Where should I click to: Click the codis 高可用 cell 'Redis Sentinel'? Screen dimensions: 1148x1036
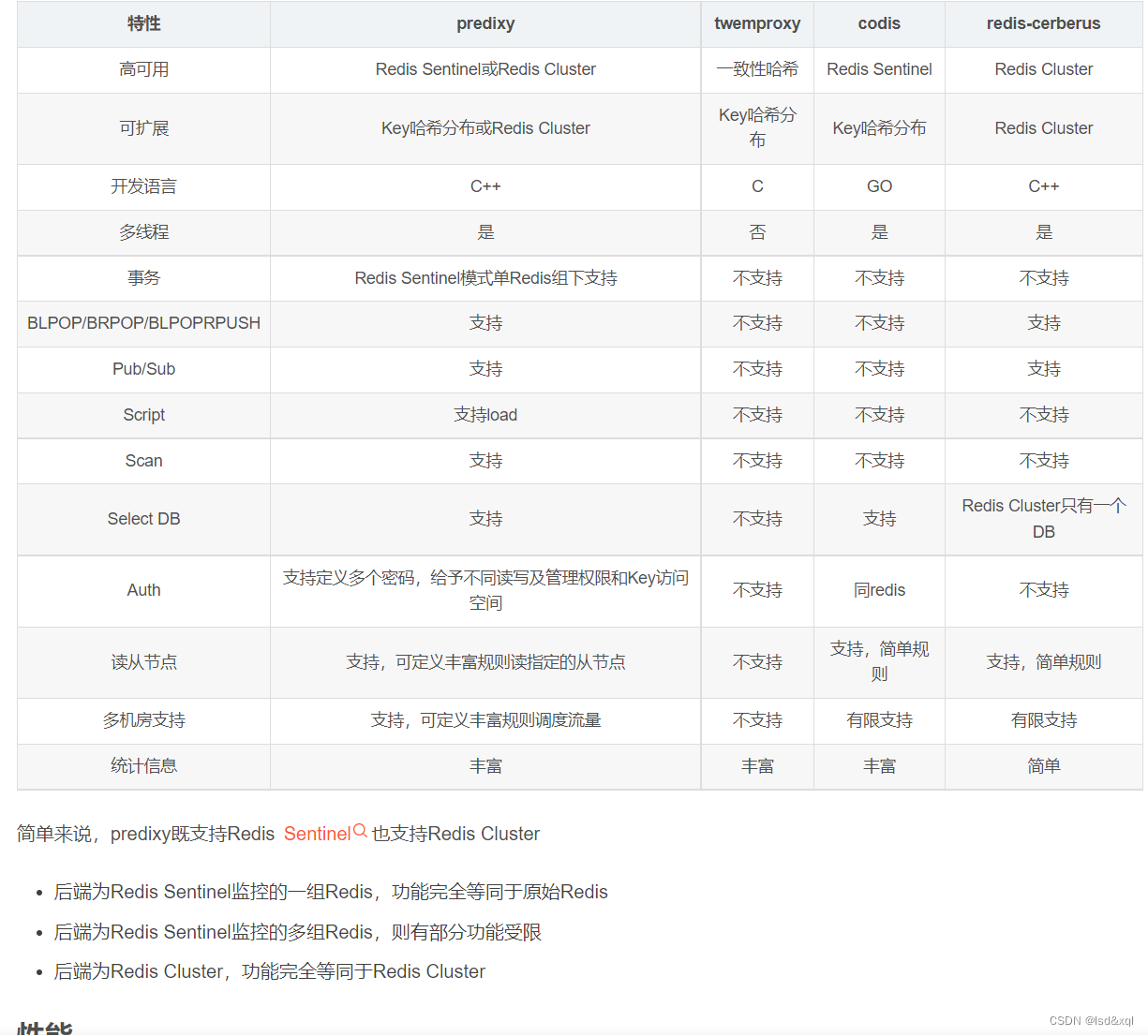pos(879,69)
